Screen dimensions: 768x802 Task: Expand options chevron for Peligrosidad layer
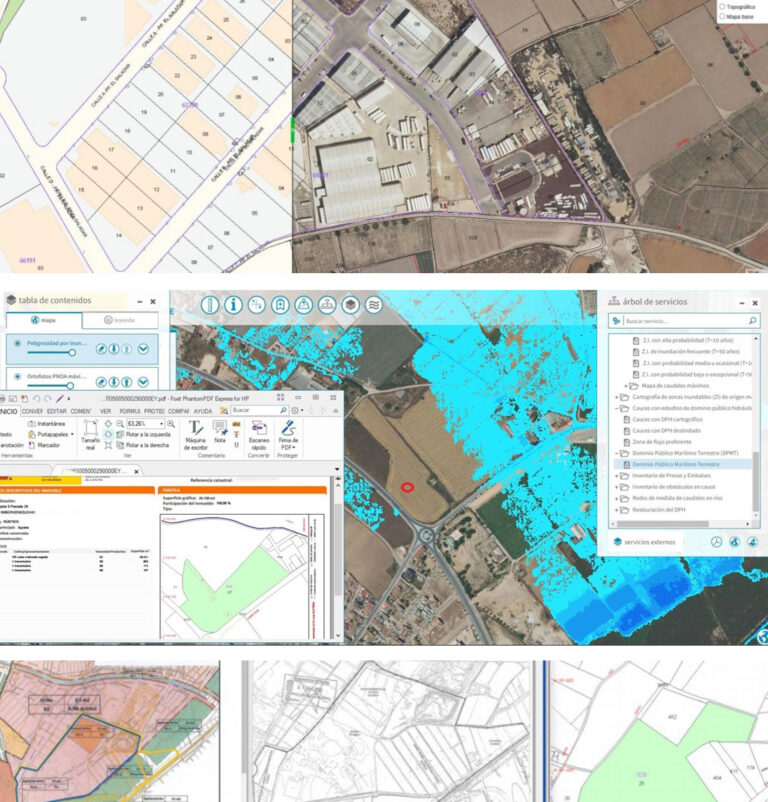144,348
